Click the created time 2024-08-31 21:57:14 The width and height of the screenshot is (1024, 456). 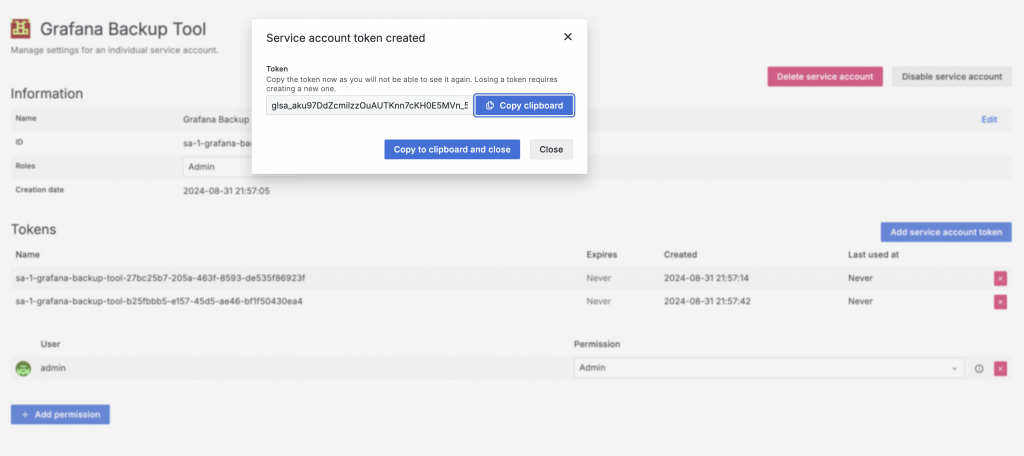point(706,278)
